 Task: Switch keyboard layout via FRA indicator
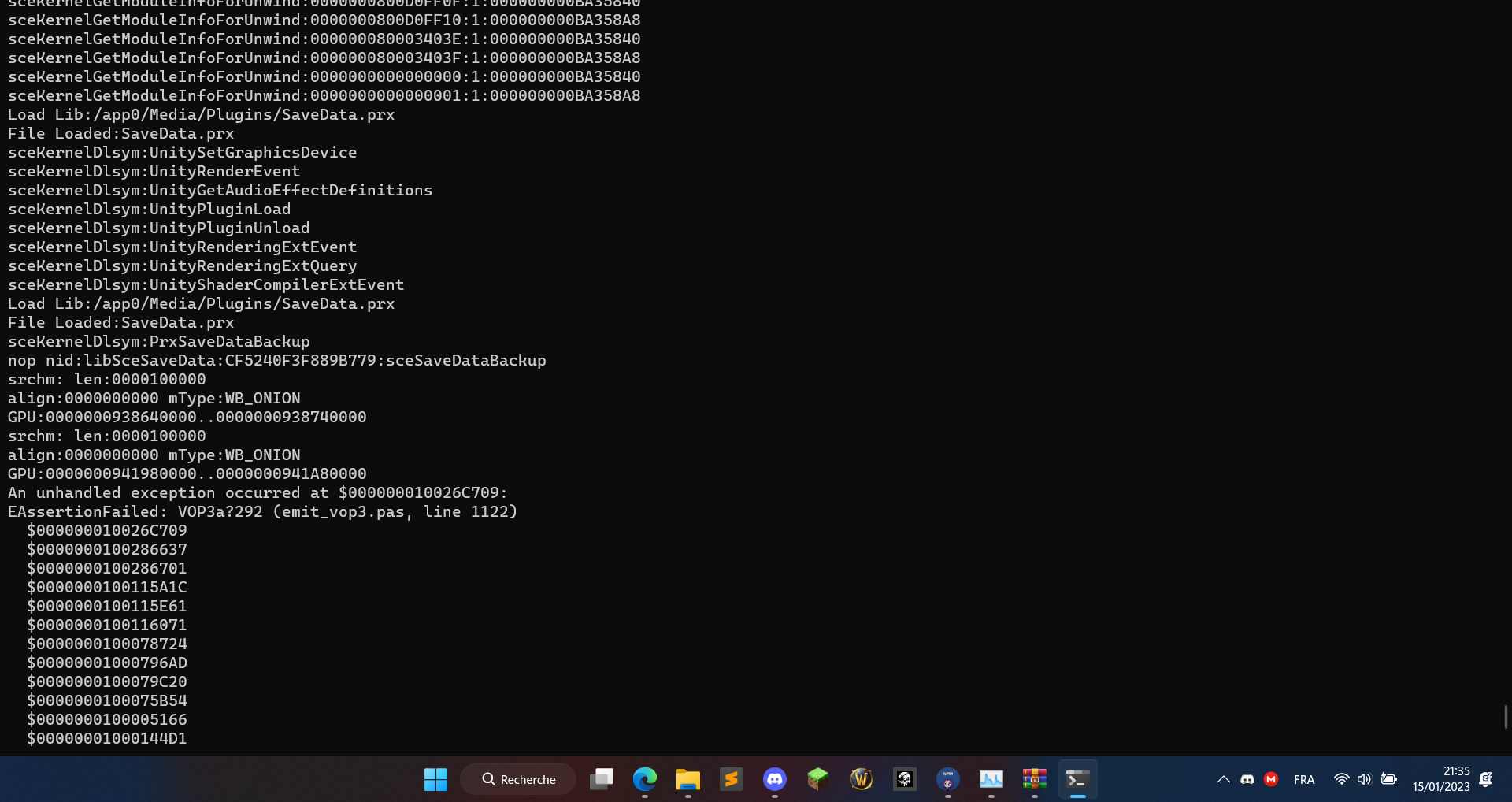tap(1304, 779)
